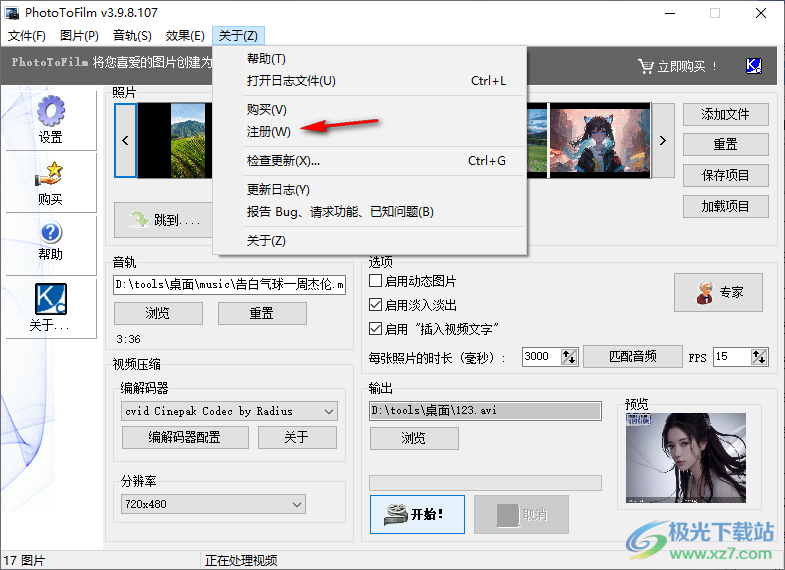This screenshot has width=785, height=570.
Task: Click the Load Project button
Action: tap(725, 207)
